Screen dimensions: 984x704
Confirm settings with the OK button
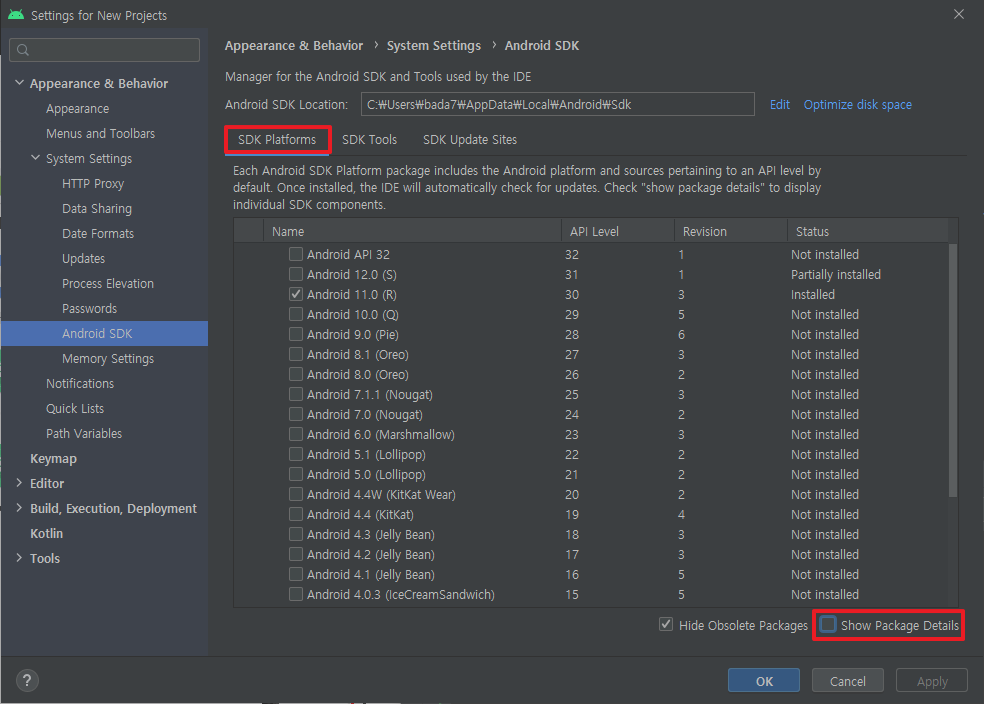tap(764, 681)
